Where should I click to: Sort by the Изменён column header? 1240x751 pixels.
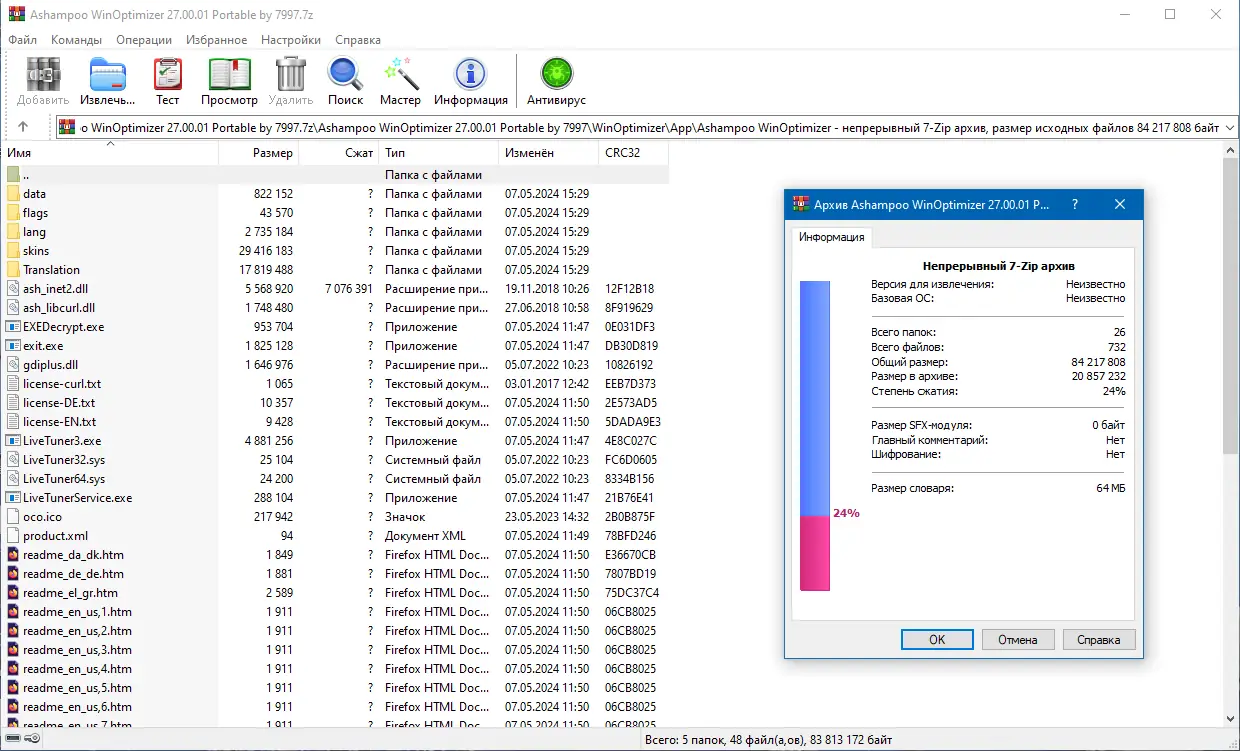(548, 153)
